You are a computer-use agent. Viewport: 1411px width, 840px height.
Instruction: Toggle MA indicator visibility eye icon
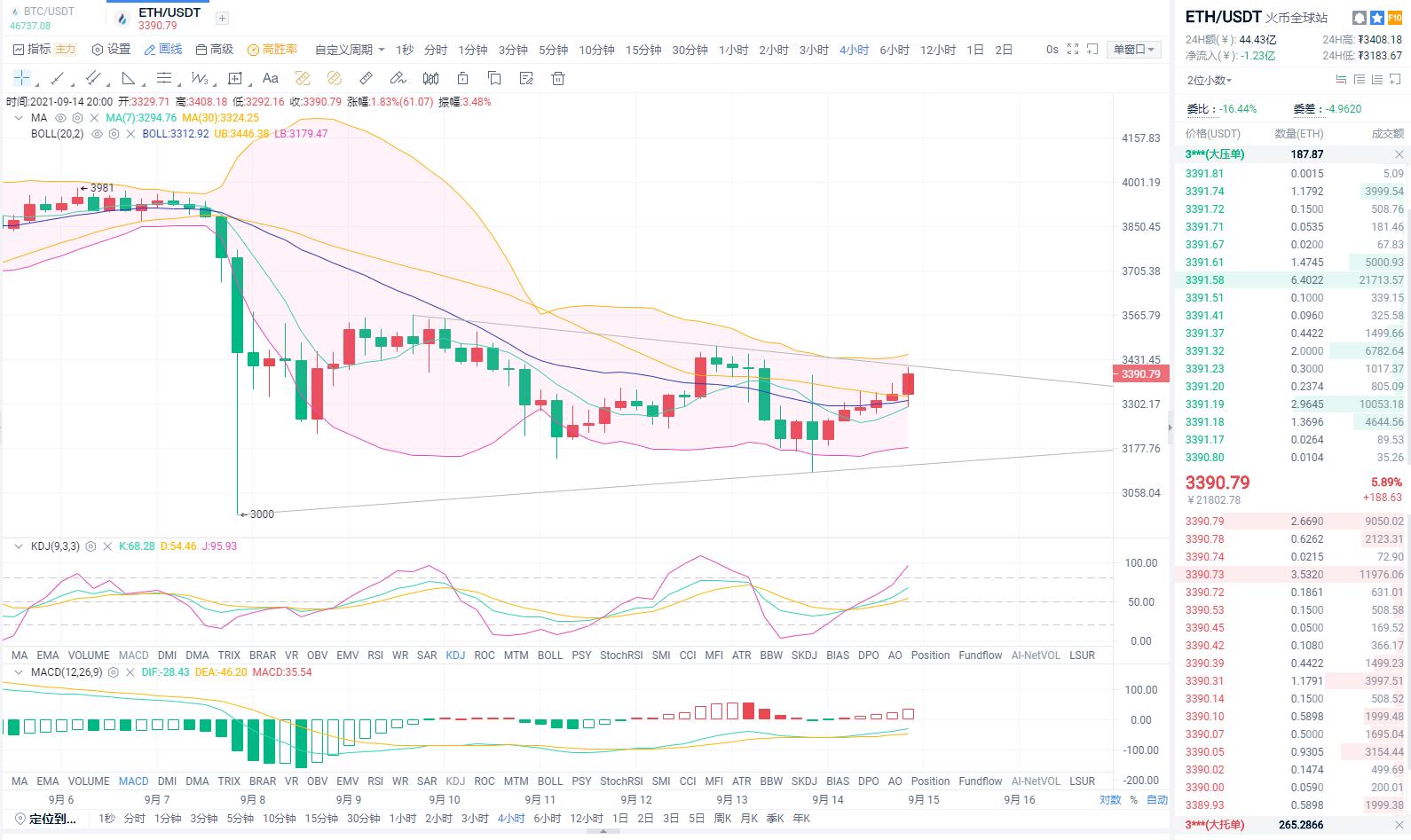click(x=60, y=118)
